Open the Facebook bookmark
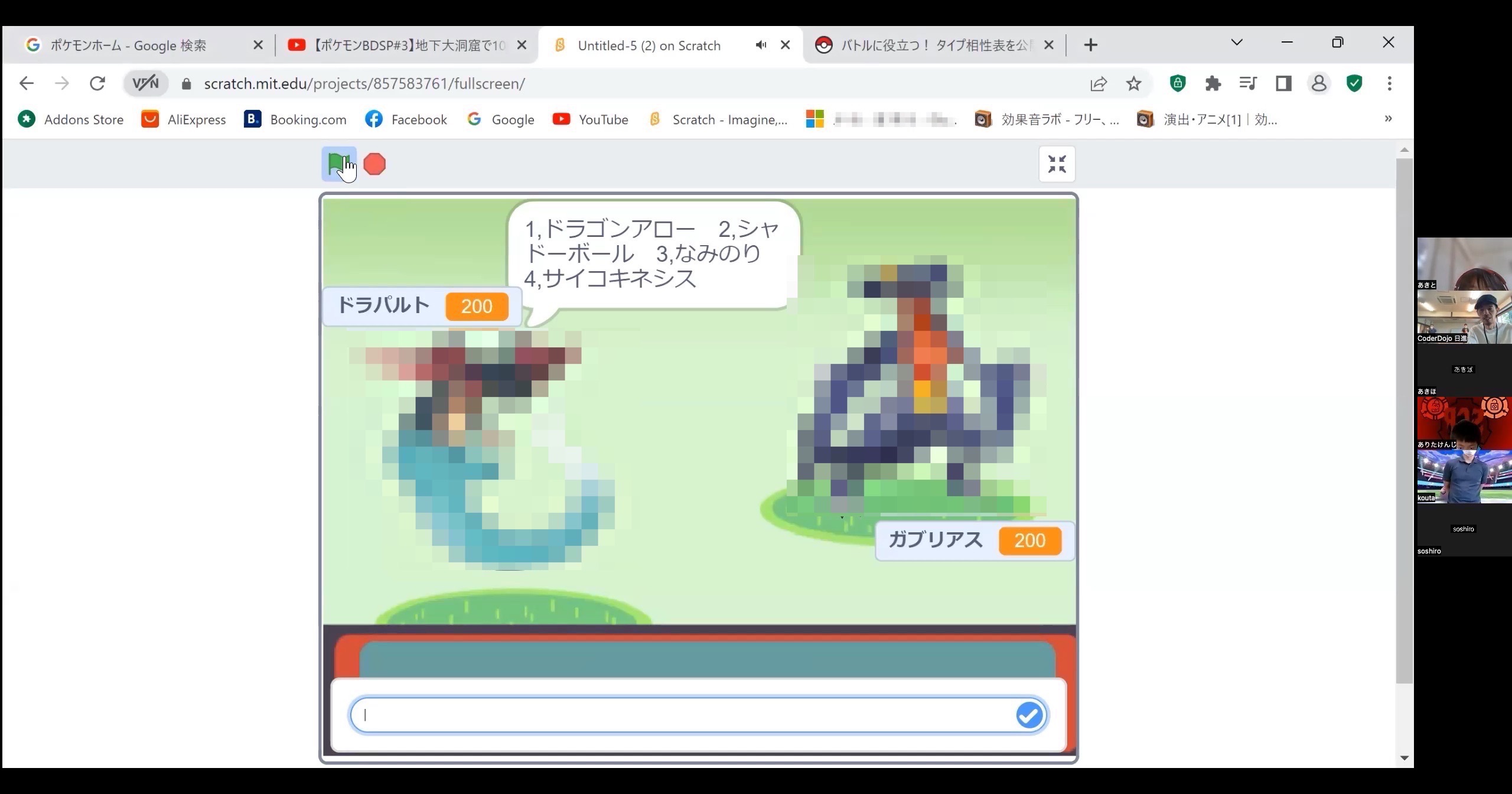This screenshot has width=1512, height=794. tap(406, 119)
